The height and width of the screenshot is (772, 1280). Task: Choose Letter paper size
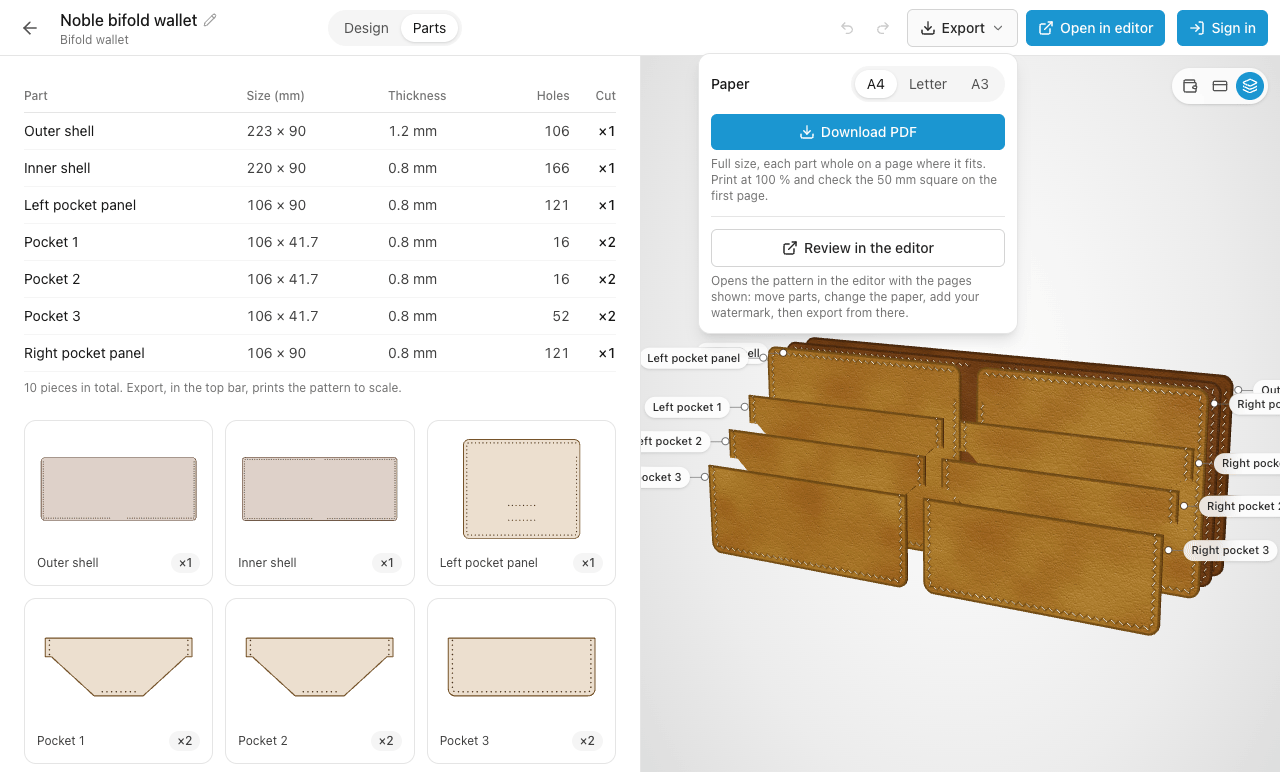click(x=928, y=84)
